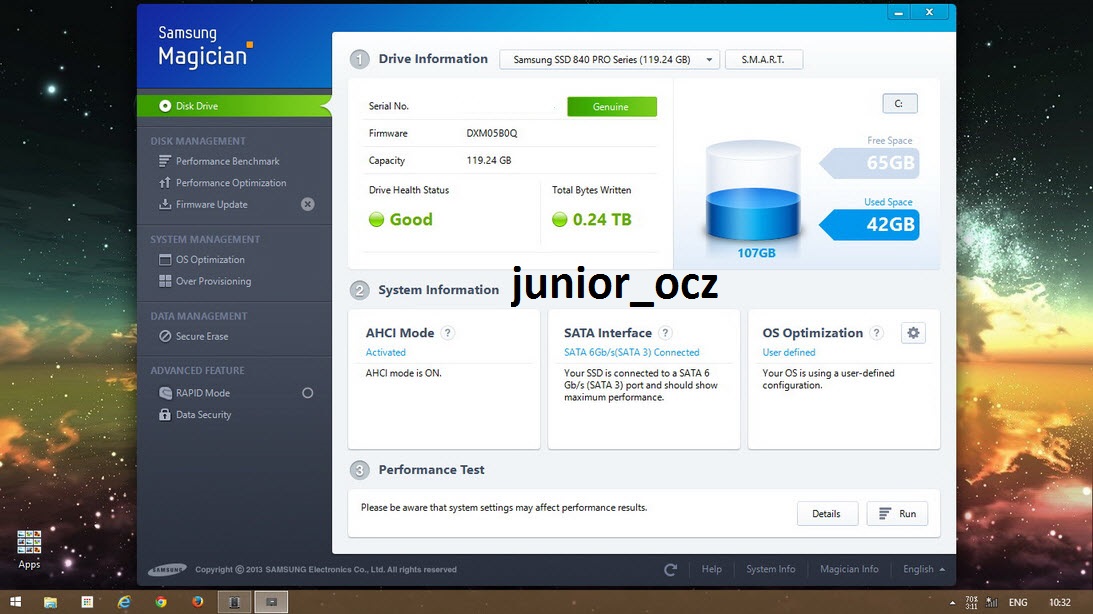Open Performance Benchmark in sidebar
The image size is (1093, 614).
tap(227, 161)
